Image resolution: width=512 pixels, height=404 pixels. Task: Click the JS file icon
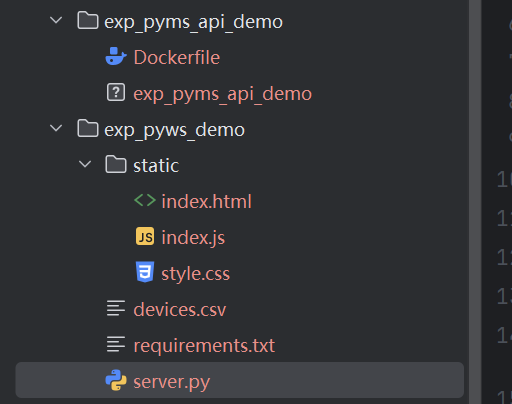(145, 236)
